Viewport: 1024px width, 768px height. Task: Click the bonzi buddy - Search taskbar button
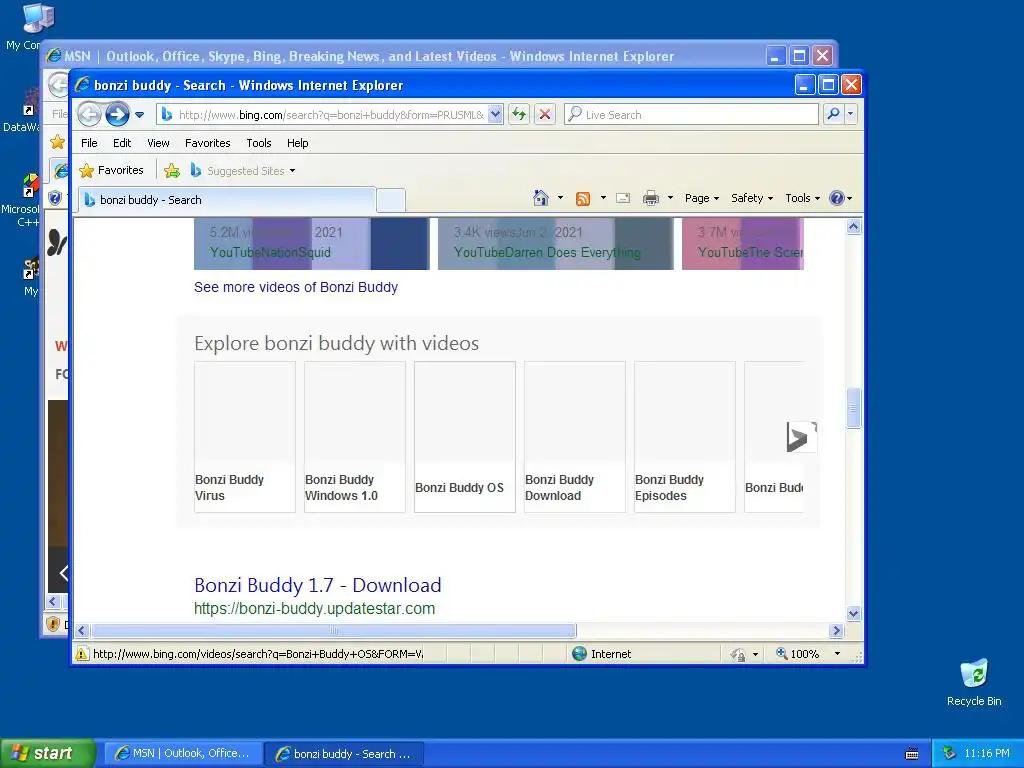click(x=345, y=754)
